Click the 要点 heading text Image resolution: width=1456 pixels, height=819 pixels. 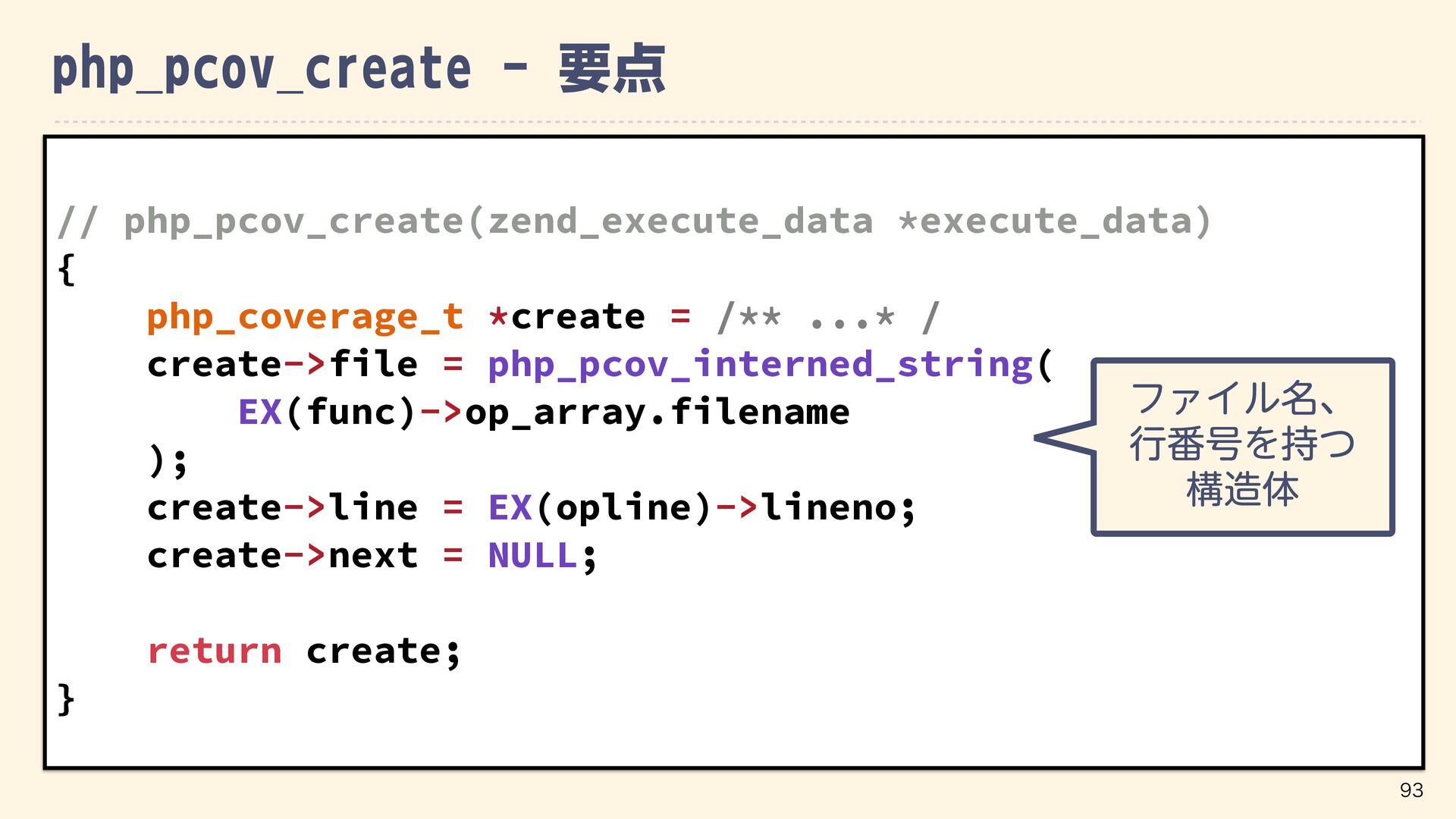coord(611,70)
